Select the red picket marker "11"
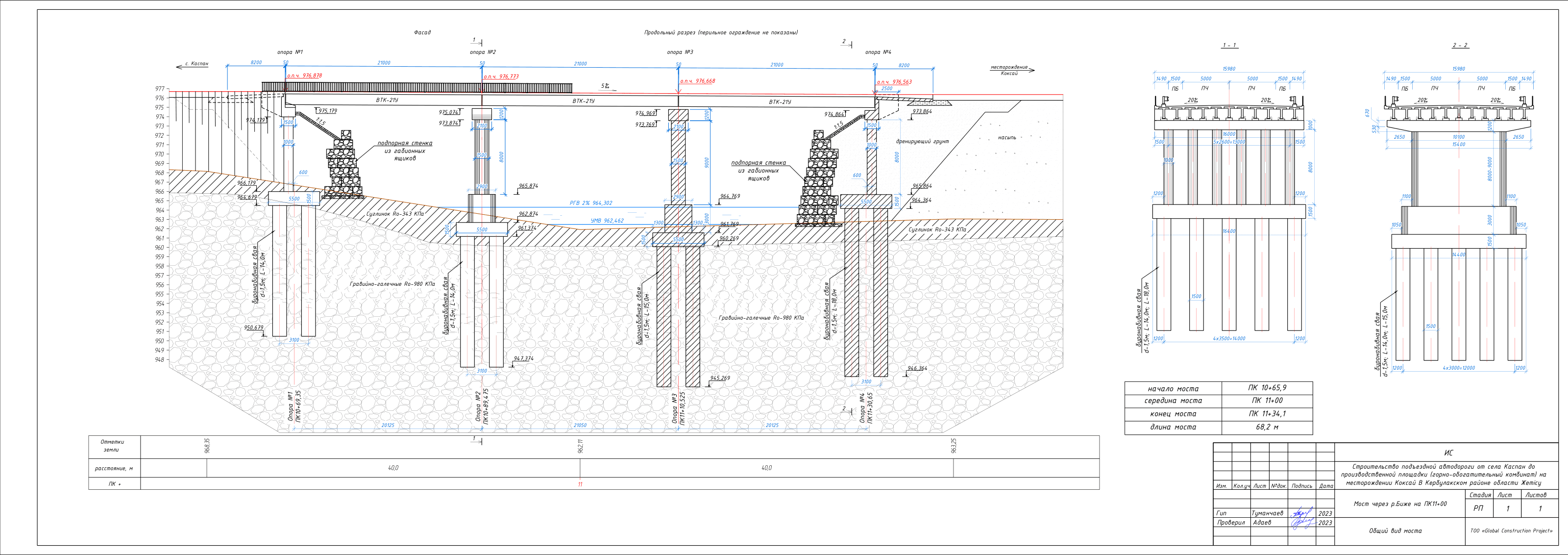Screen dimensions: 1568x555 [x=580, y=484]
